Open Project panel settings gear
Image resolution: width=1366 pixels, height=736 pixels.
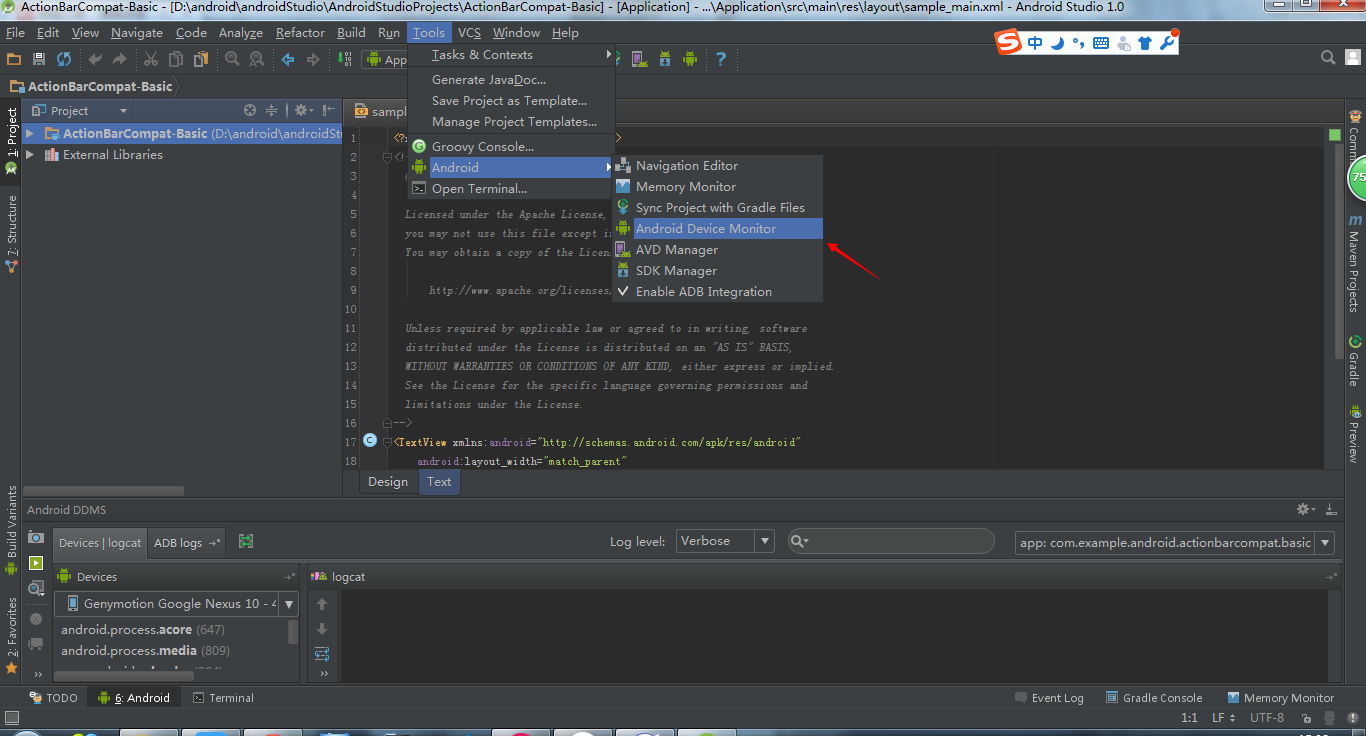(x=302, y=110)
